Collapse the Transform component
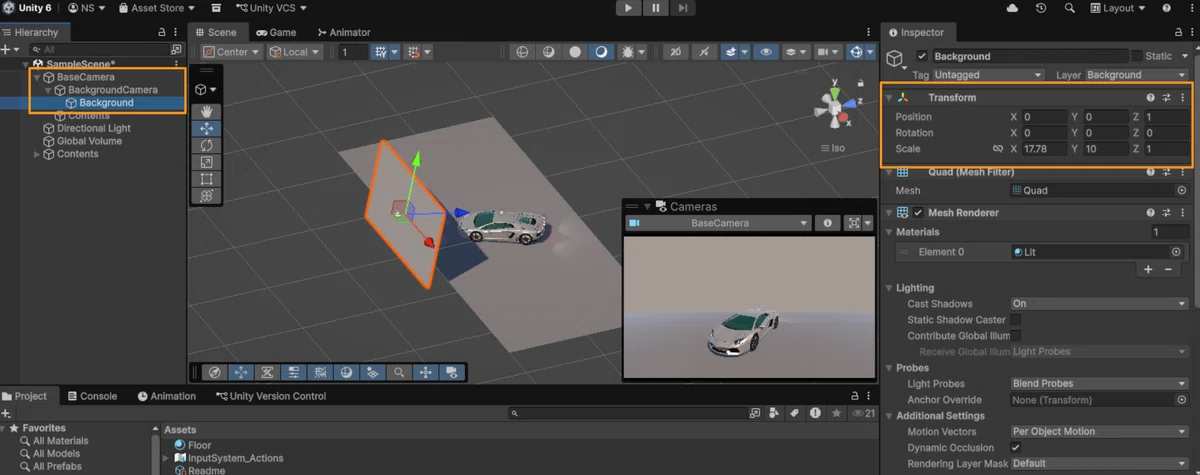 (889, 98)
